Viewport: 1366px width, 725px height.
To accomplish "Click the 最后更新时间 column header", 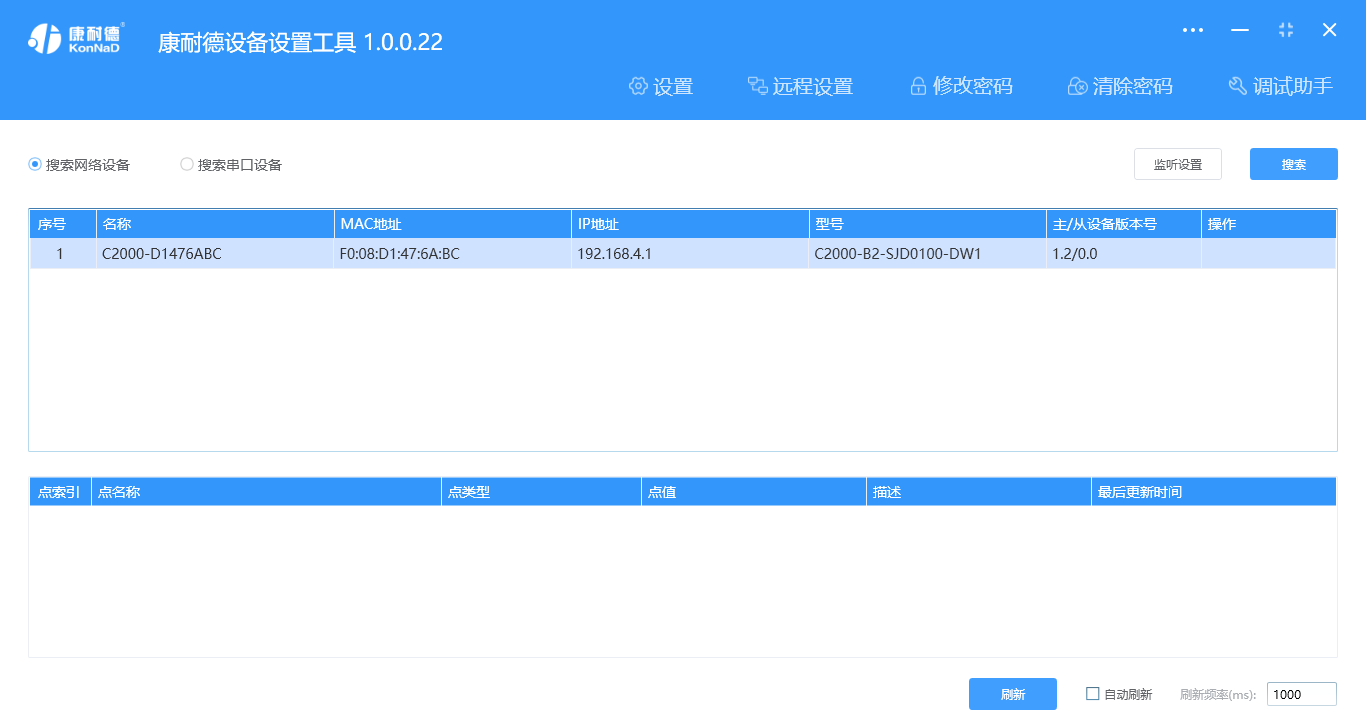I will pos(1214,492).
